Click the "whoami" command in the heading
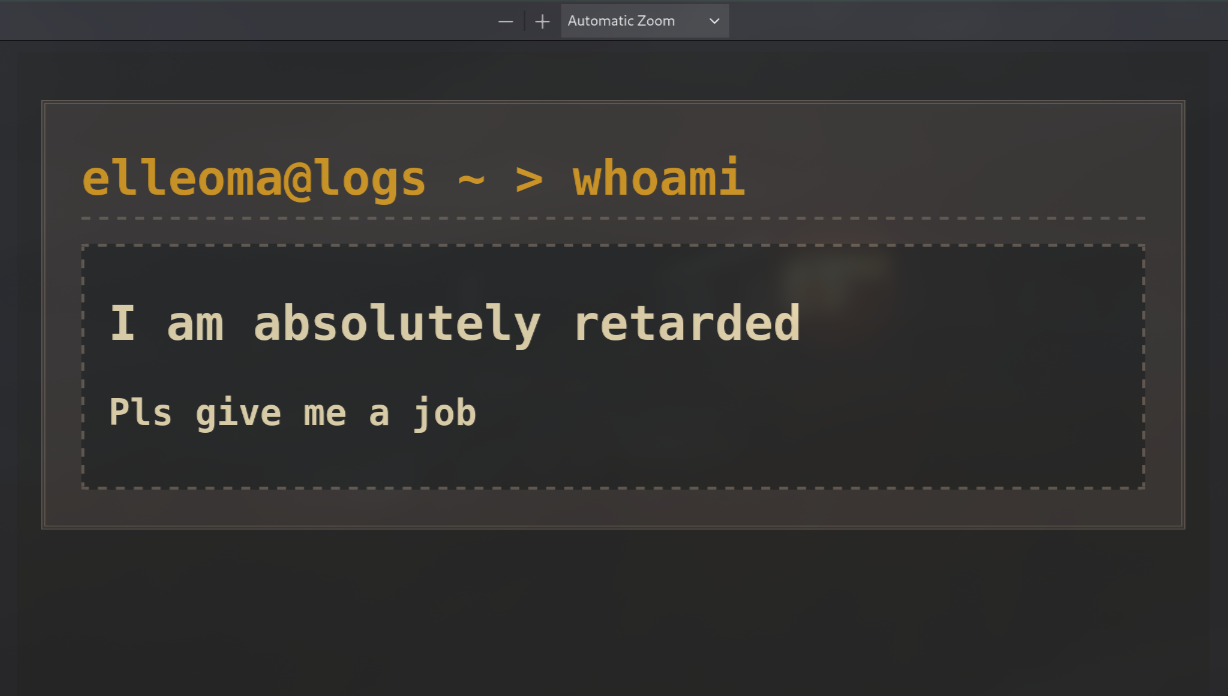 pos(659,179)
